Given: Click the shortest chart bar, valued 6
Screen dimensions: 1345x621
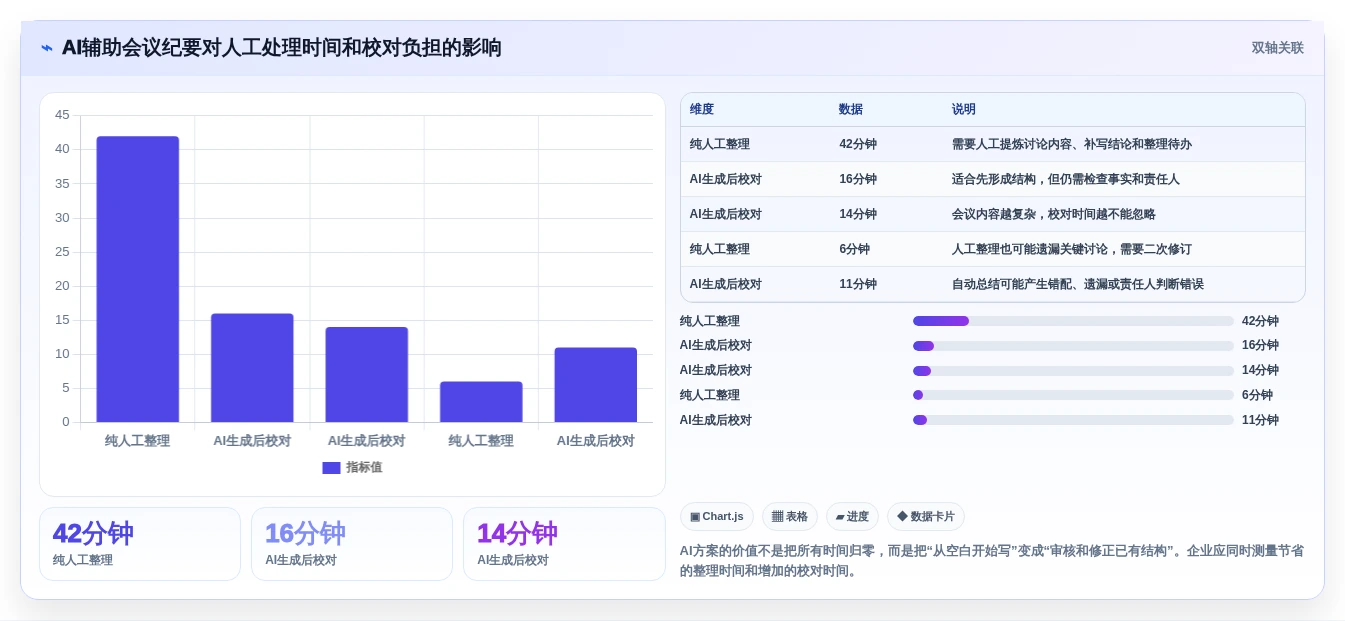Looking at the screenshot, I should pyautogui.click(x=481, y=402).
